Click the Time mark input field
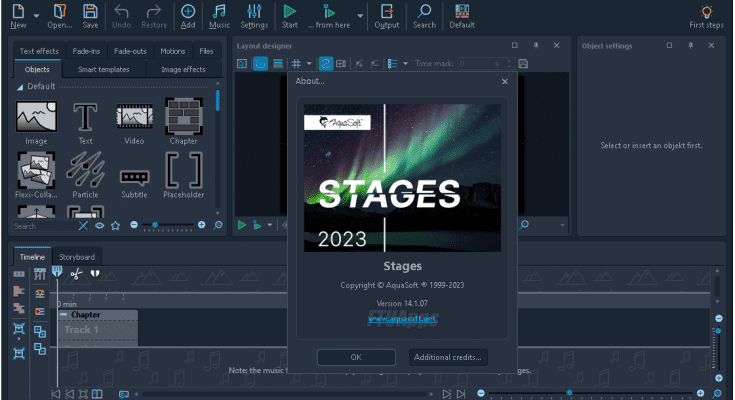 (x=485, y=63)
